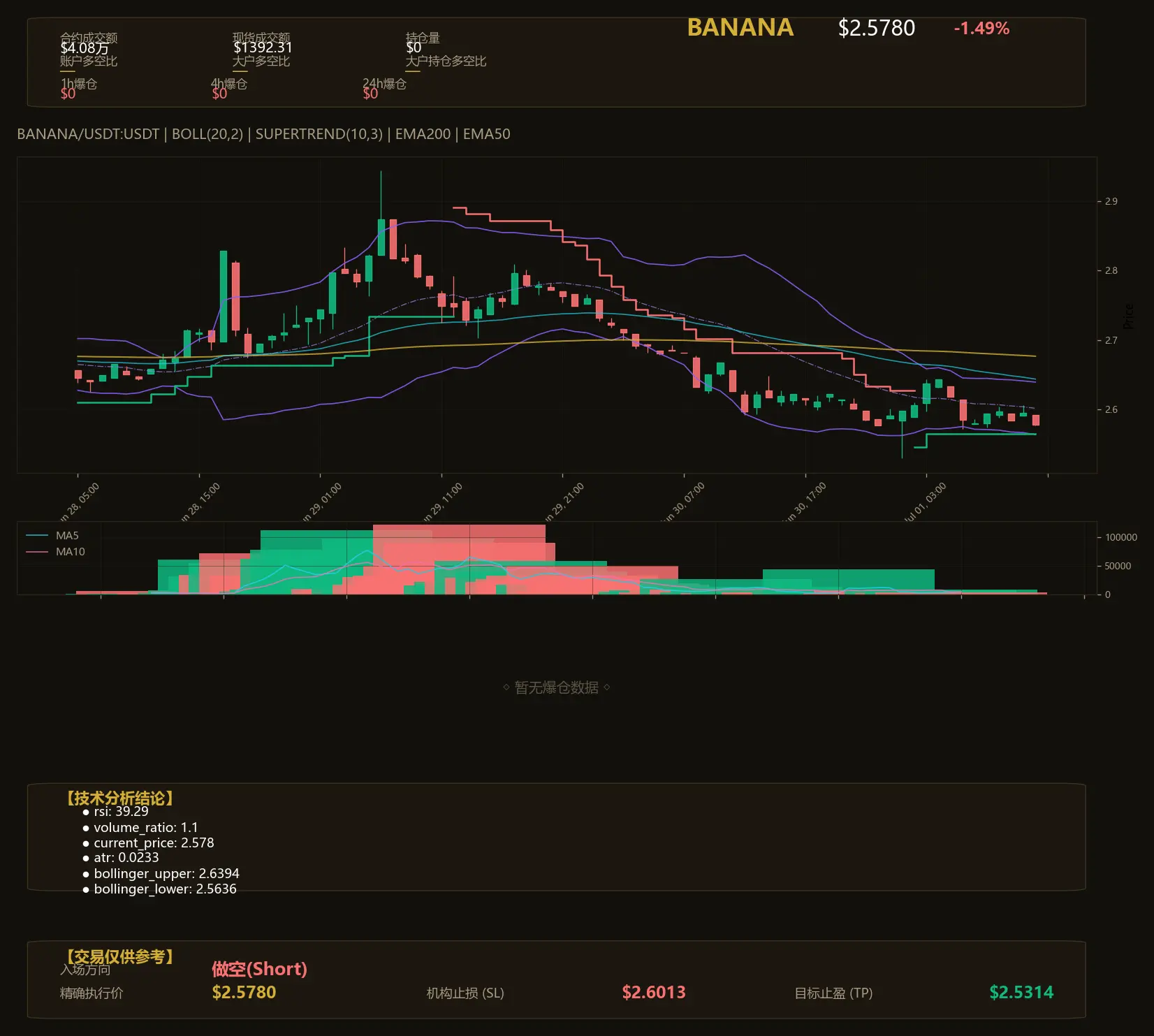Click the 4h爆仓 label
This screenshot has height=1036, width=1154.
(x=229, y=84)
